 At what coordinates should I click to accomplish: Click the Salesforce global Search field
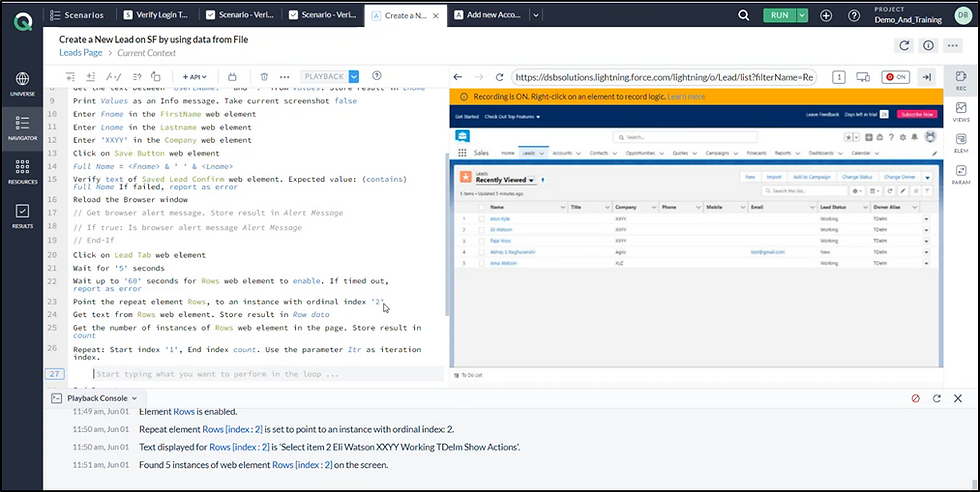tap(685, 137)
